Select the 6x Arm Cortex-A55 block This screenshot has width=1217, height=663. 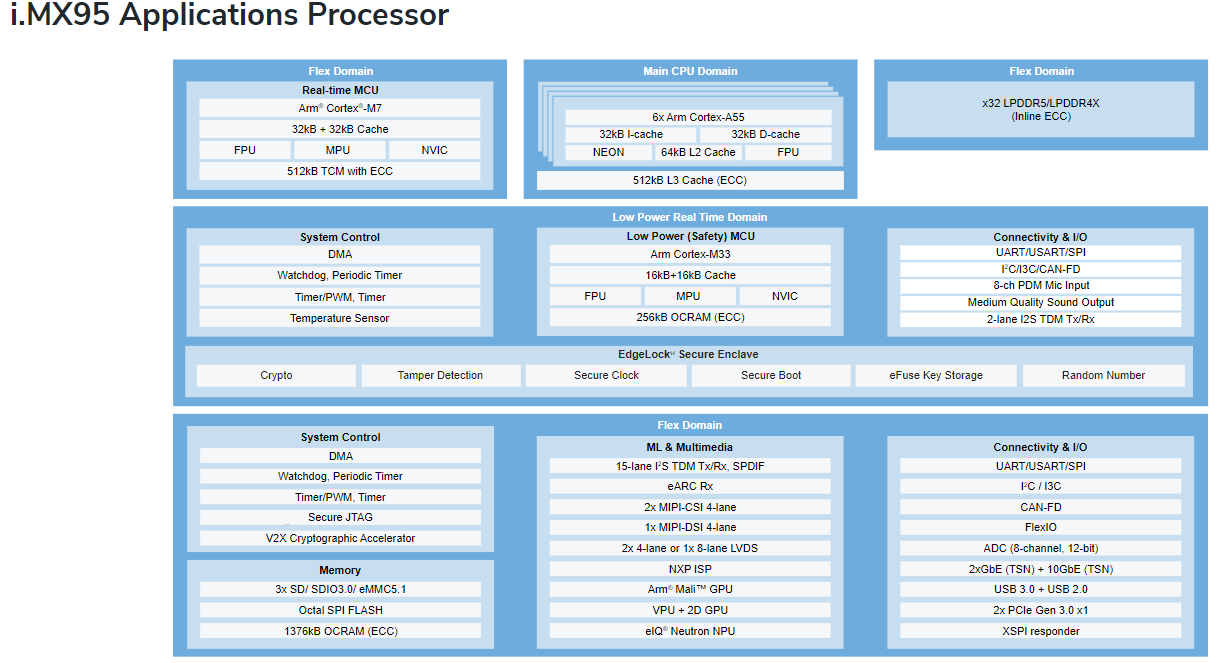point(699,117)
